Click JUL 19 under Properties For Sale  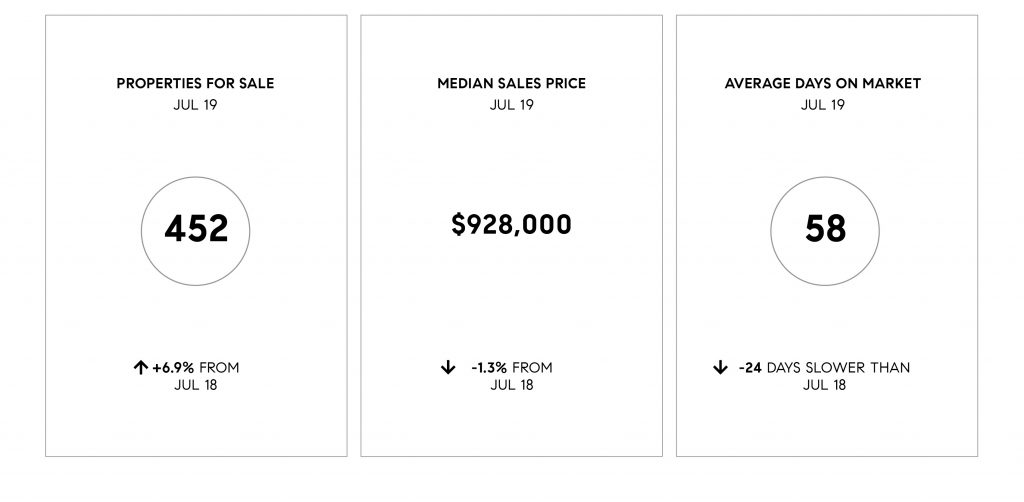(x=195, y=104)
